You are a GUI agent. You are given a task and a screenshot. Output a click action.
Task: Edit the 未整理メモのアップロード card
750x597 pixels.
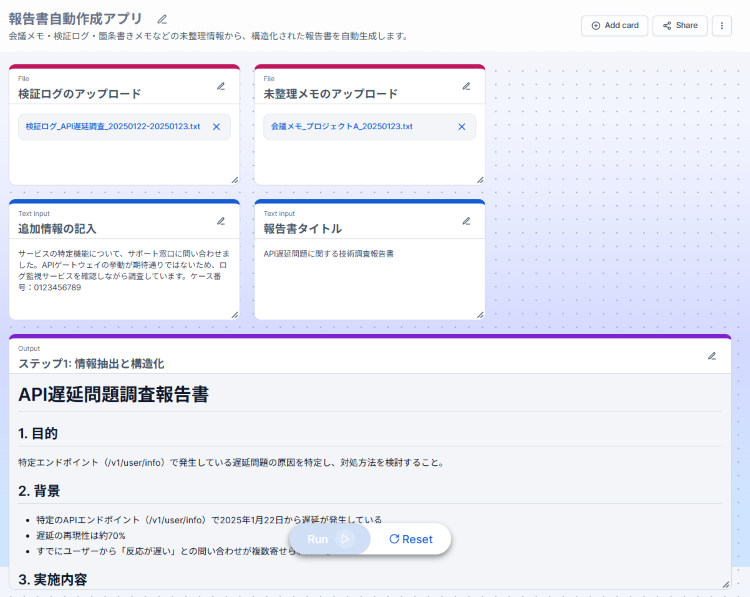(466, 86)
